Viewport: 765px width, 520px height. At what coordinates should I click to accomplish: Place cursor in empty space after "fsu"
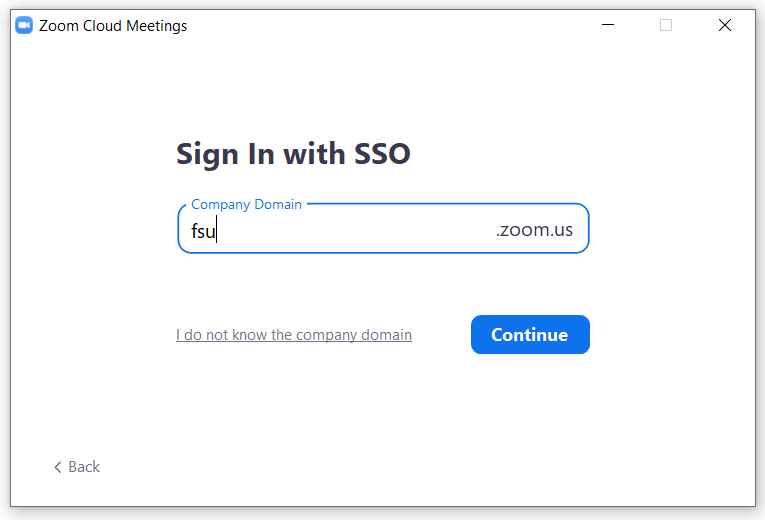(350, 231)
